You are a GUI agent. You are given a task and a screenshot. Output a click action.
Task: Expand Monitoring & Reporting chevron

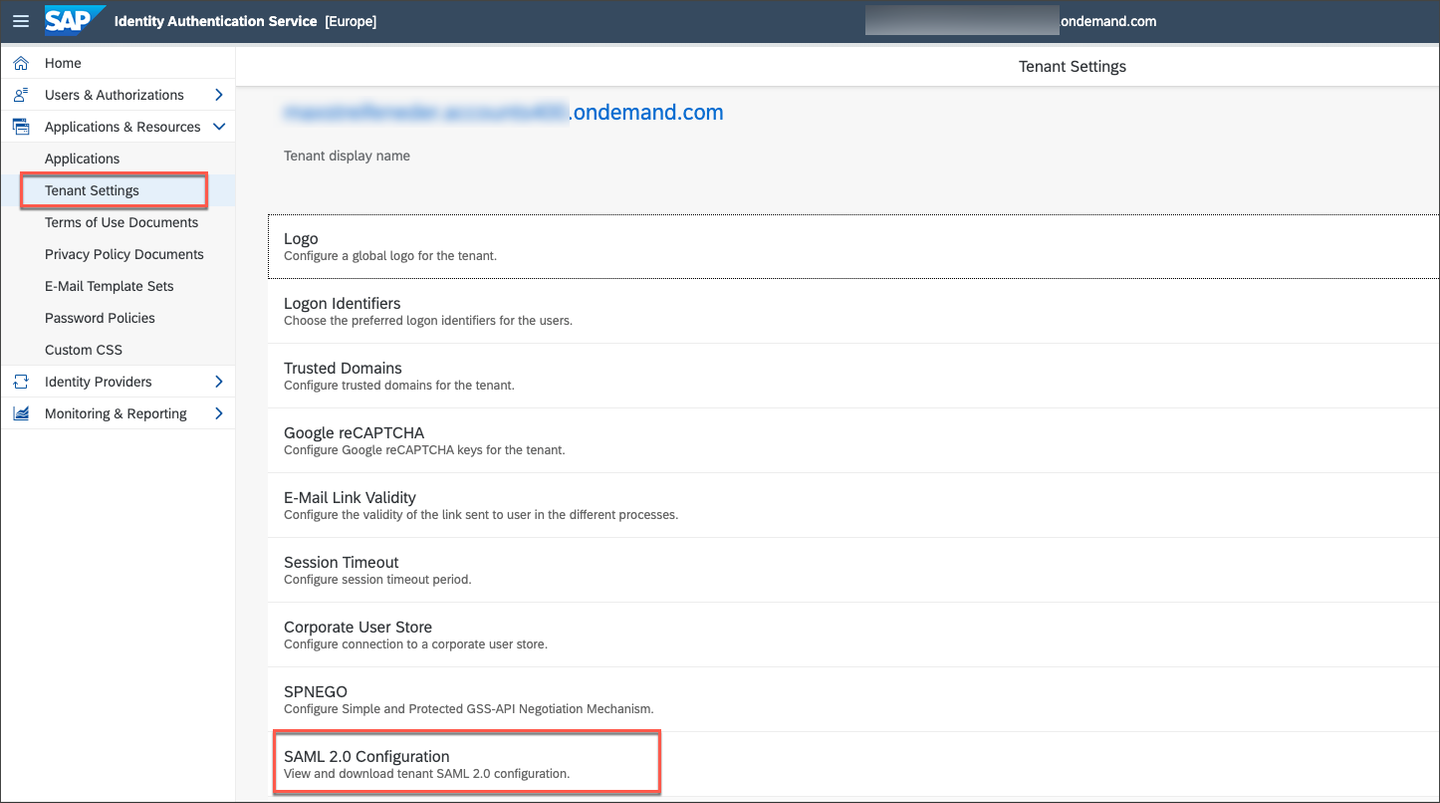coord(219,414)
